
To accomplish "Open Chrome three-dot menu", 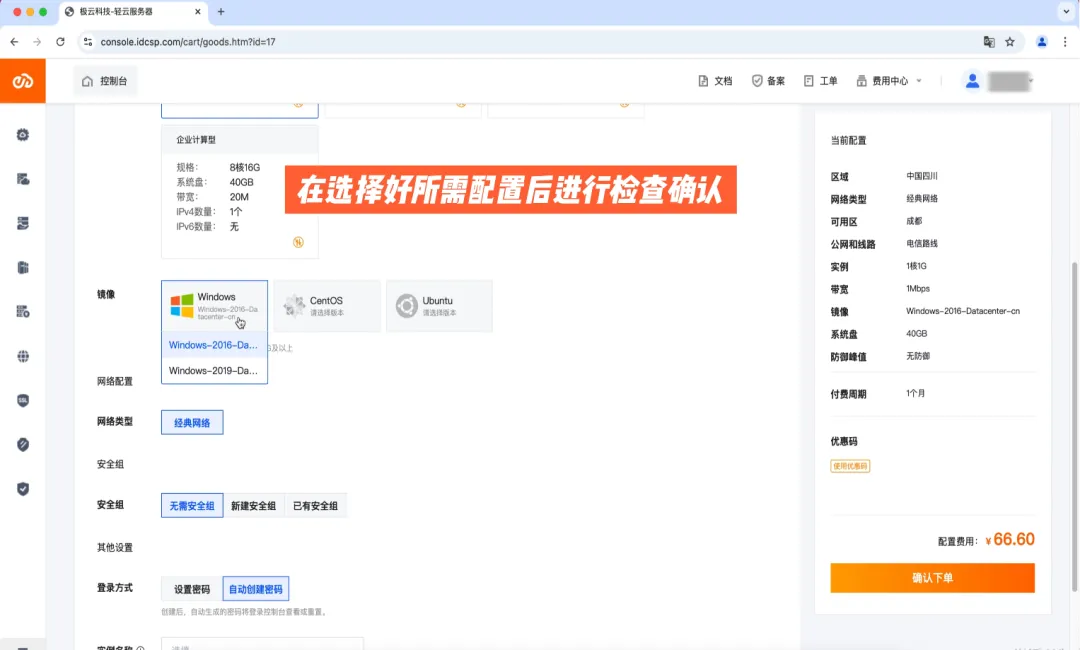I will click(1065, 42).
